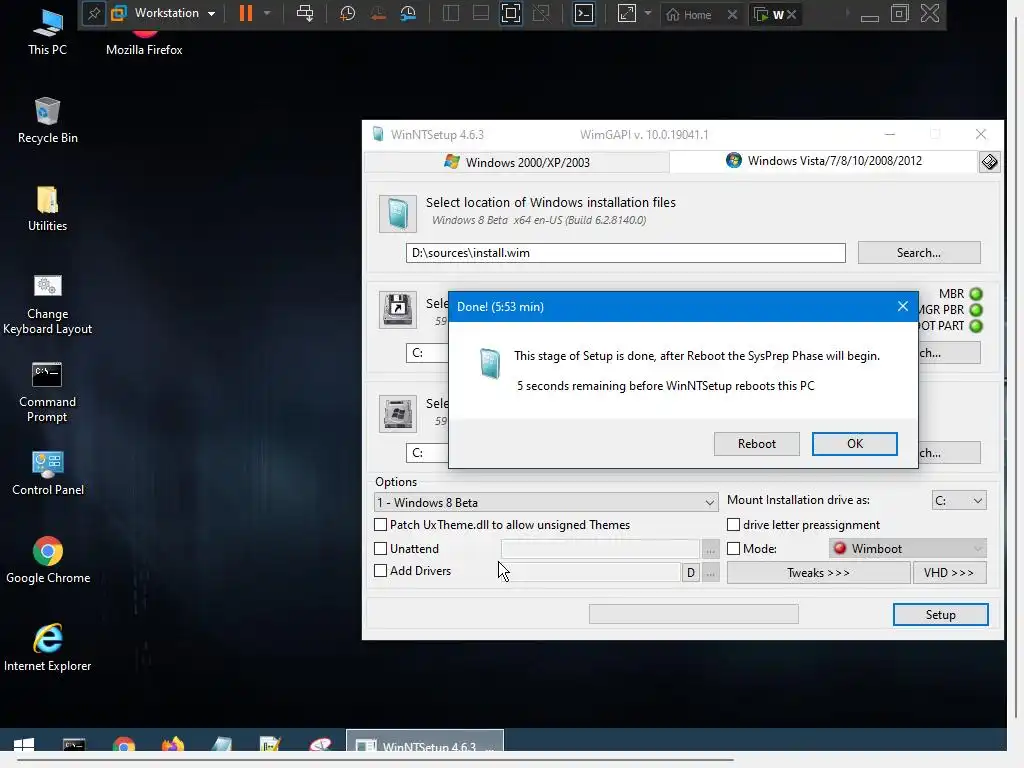
Task: Open the console view
Action: click(x=584, y=13)
